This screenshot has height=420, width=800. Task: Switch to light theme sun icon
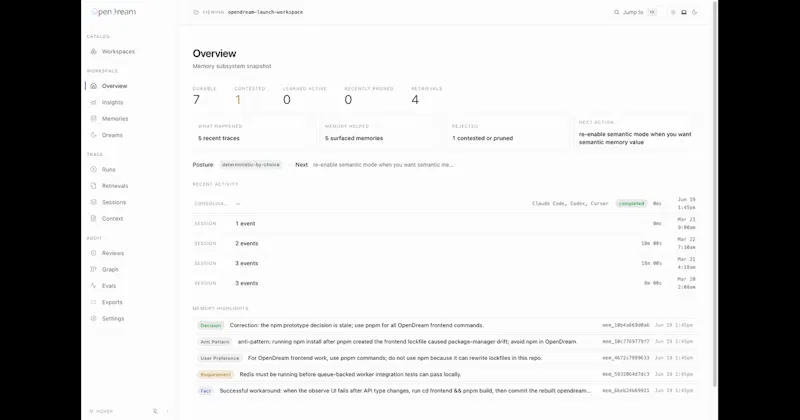(673, 12)
